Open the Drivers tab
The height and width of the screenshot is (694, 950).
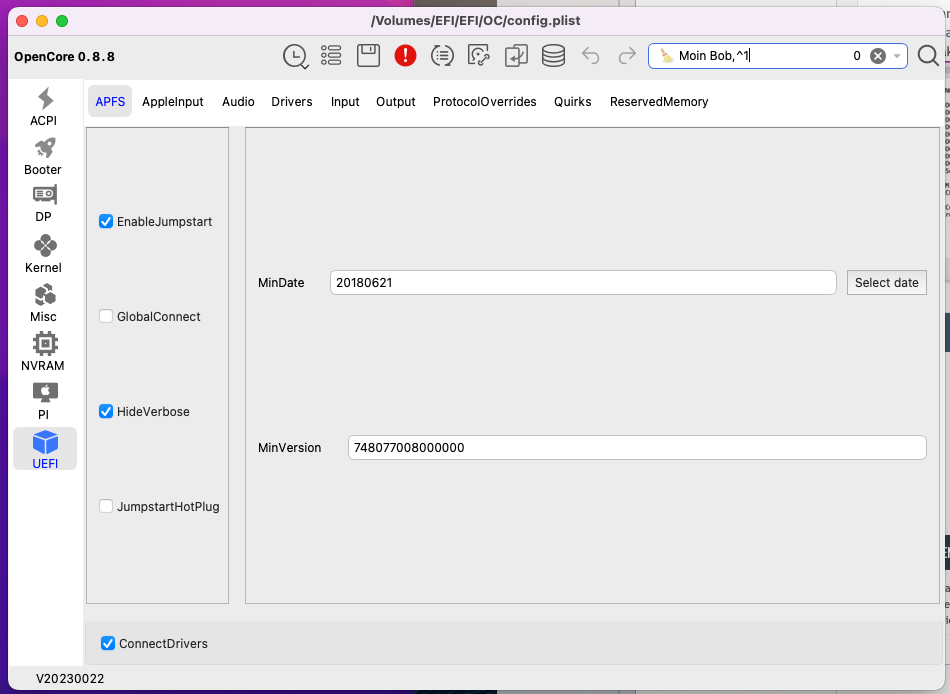291,101
